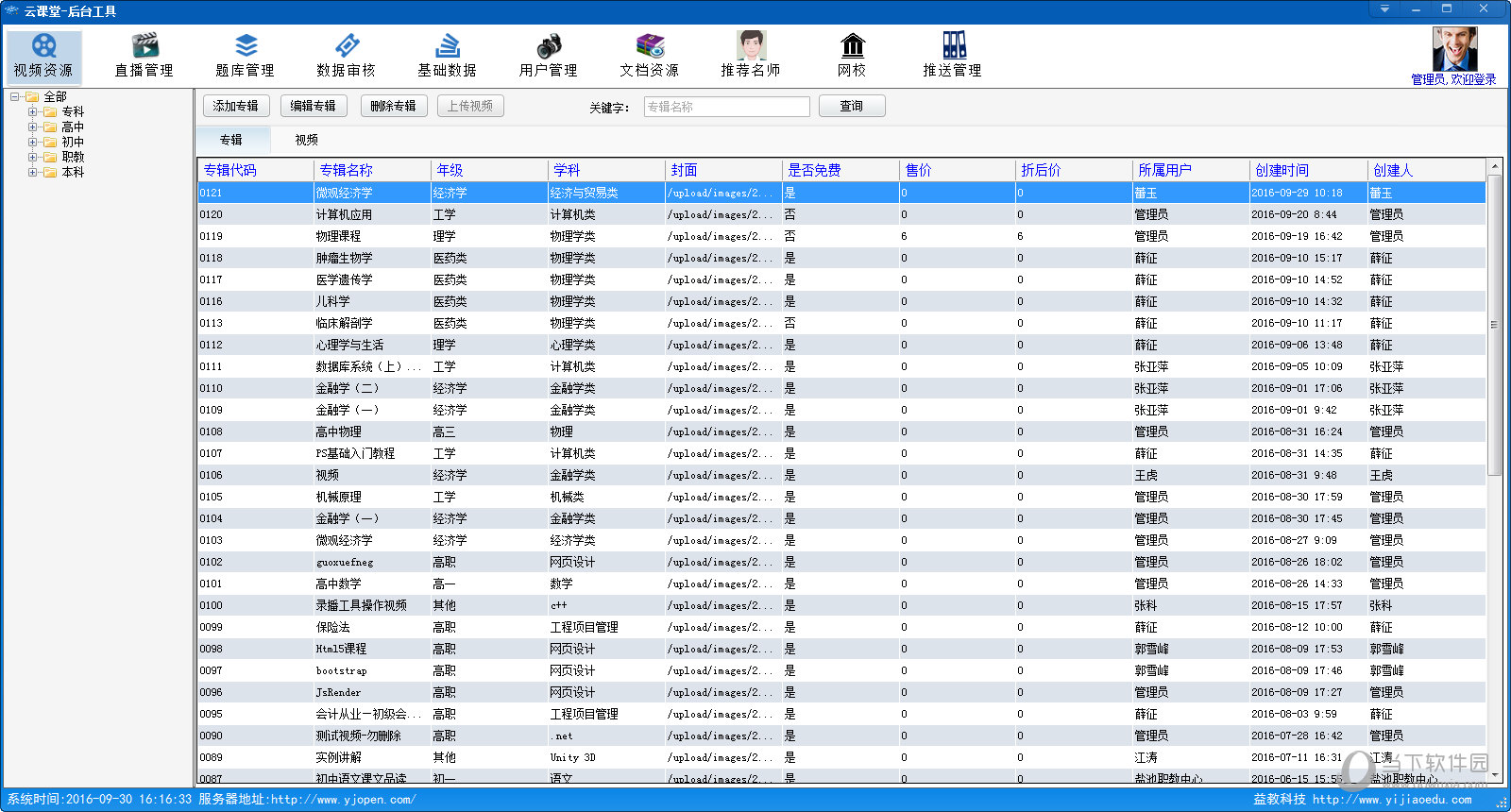The height and width of the screenshot is (812, 1511).
Task: Click the 关键字 album name input field
Action: (726, 107)
